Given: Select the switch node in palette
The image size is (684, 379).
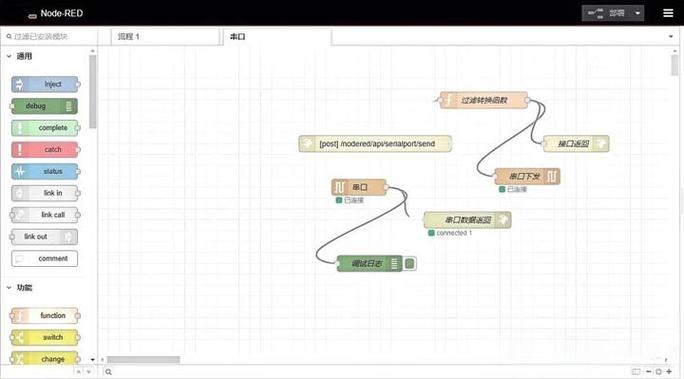Looking at the screenshot, I should click(45, 337).
